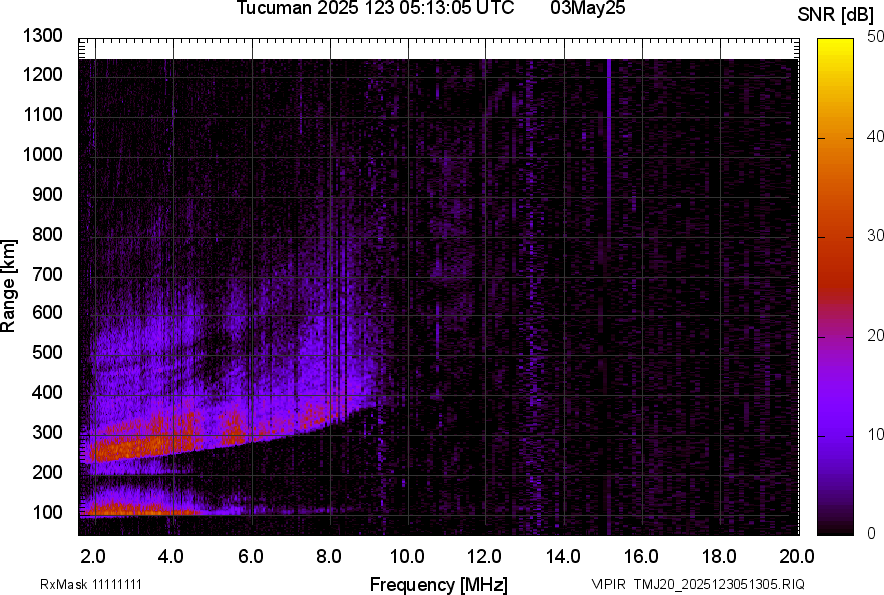This screenshot has height=595, width=884.
Task: Click the SNR colorbar gradient
Action: coord(836,287)
